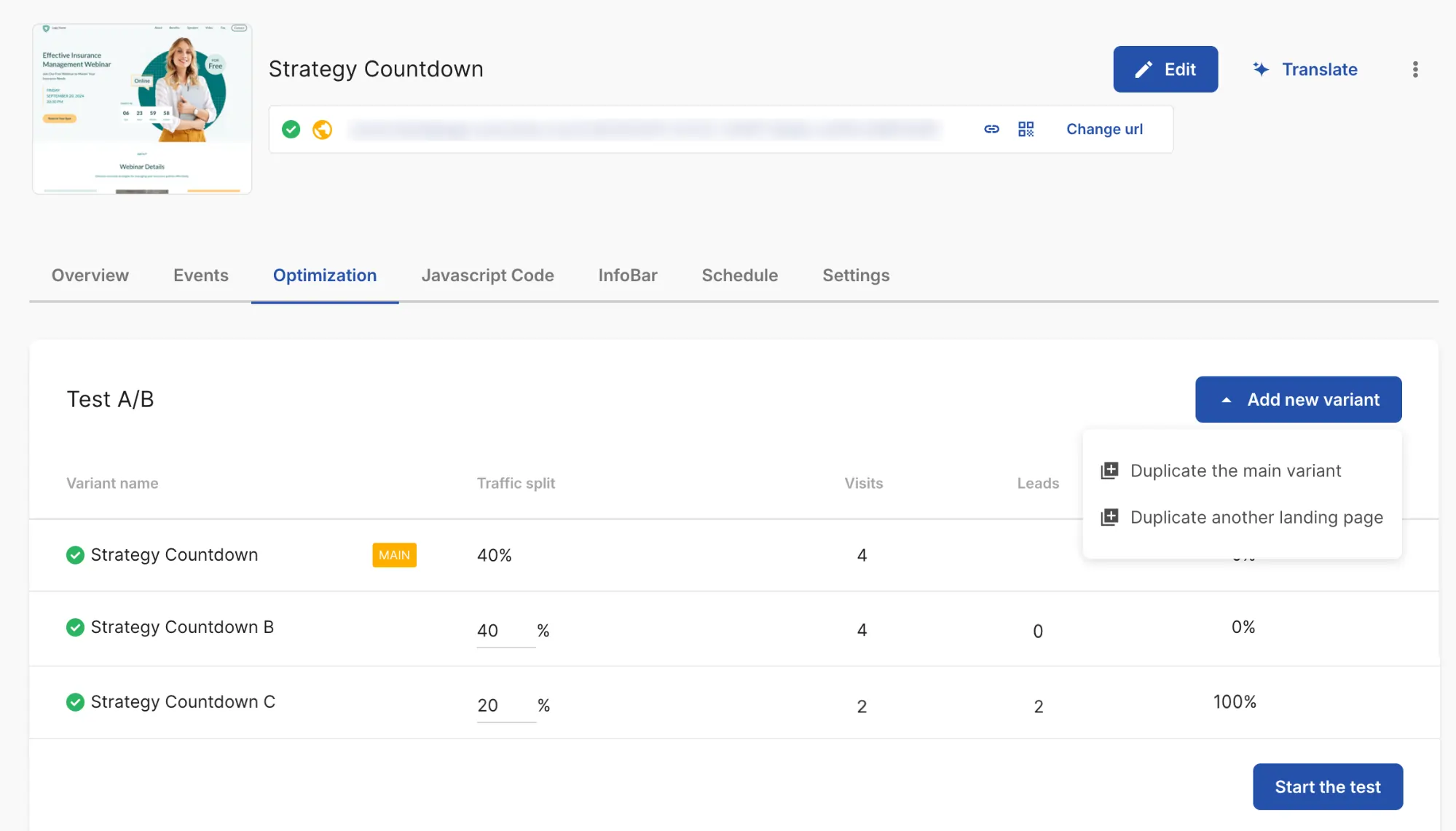
Task: Click green check next to Strategy Countdown C
Action: click(x=75, y=702)
